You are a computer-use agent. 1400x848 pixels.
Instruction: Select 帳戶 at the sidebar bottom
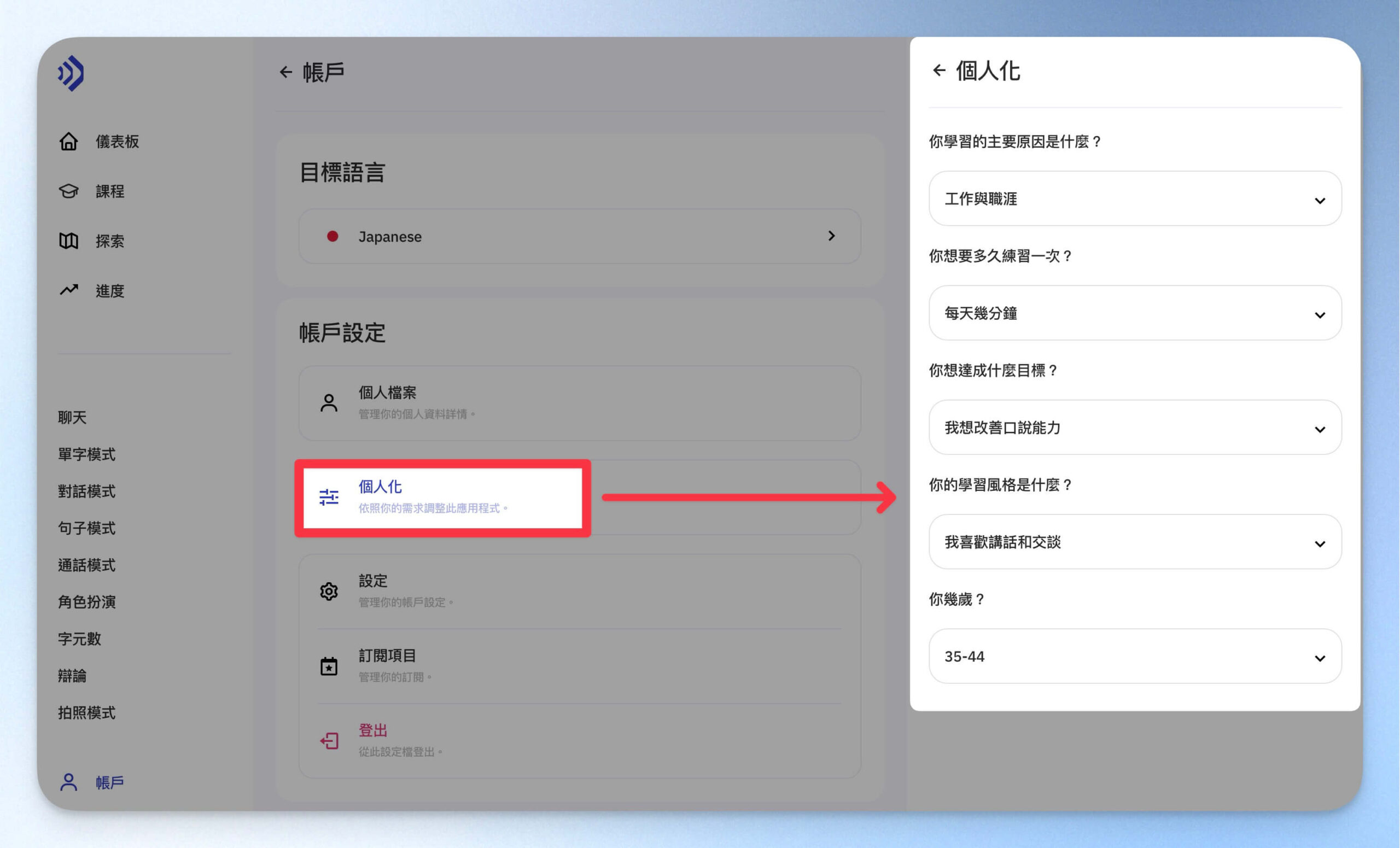coord(110,783)
